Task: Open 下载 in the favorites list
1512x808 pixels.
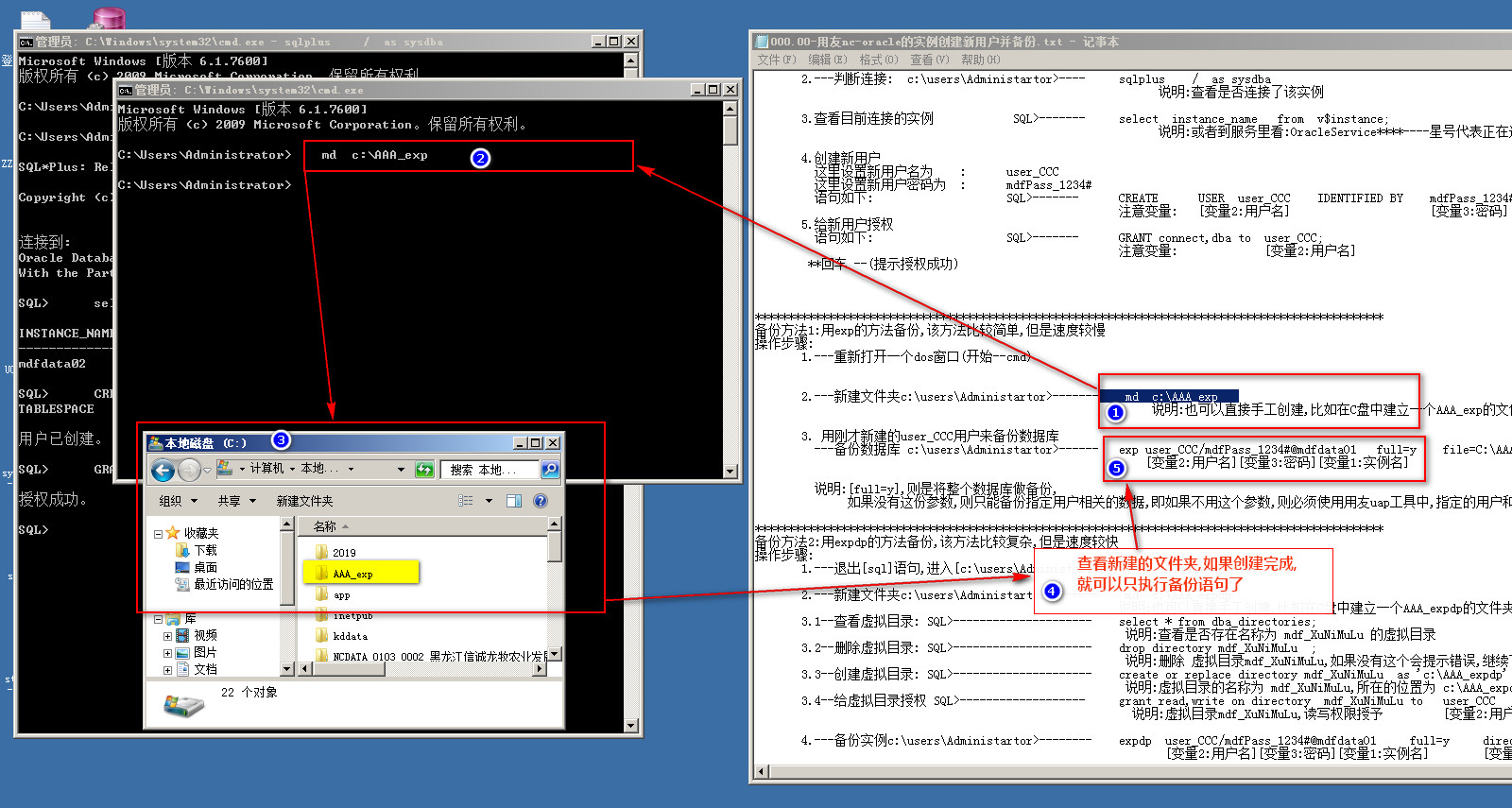Action: [205, 550]
